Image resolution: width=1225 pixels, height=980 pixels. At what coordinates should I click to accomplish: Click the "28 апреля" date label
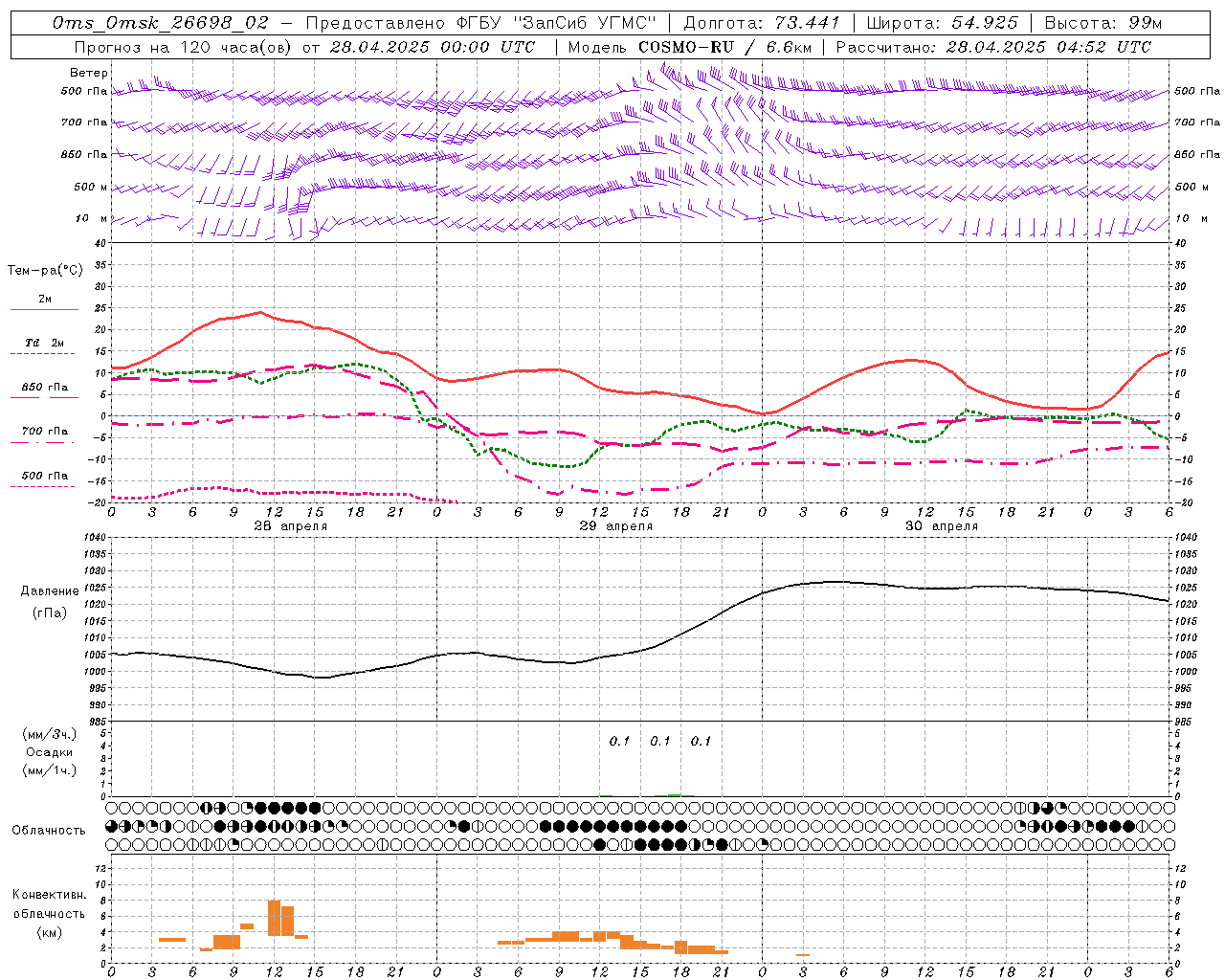click(290, 526)
